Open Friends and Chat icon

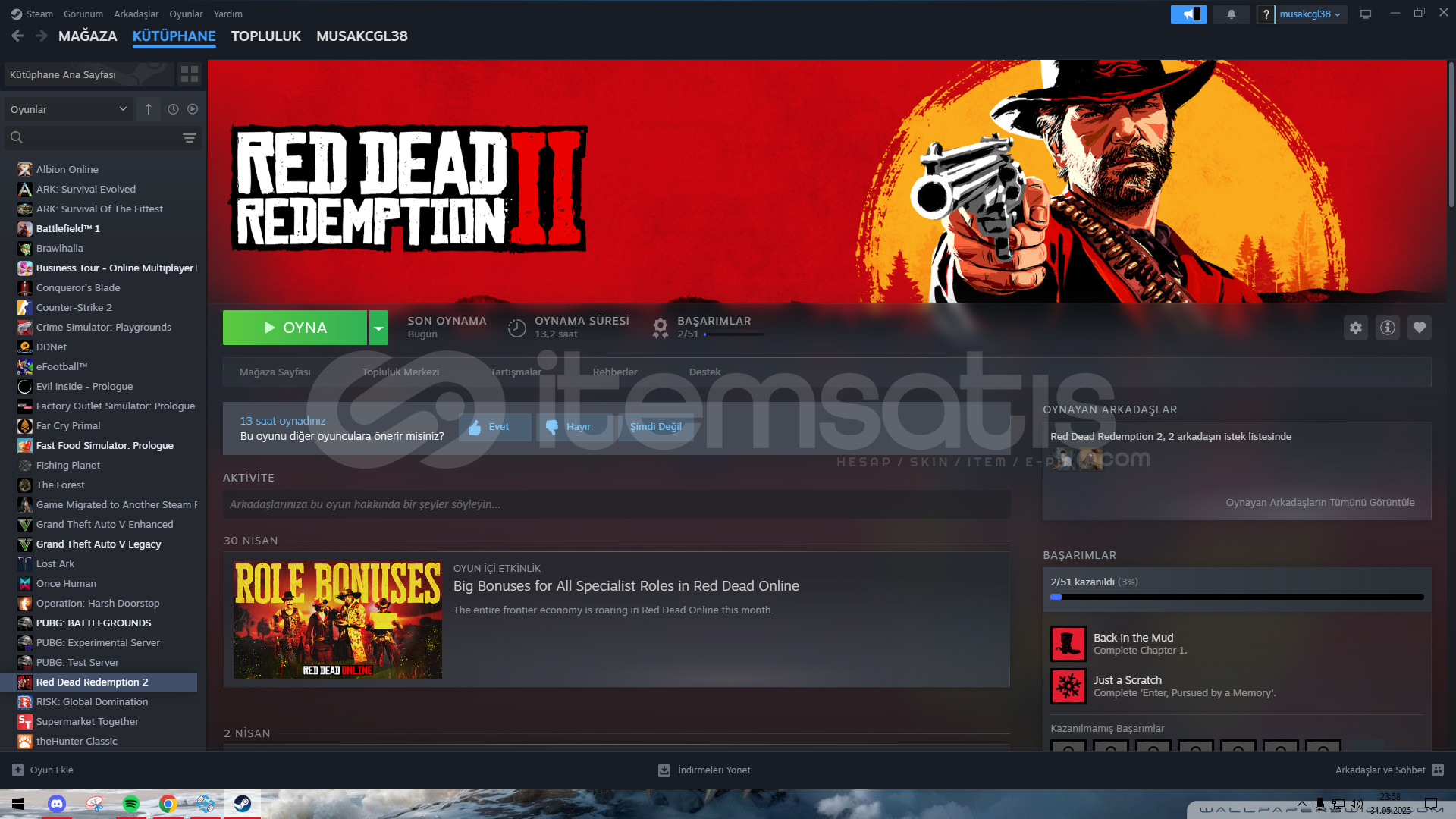[1438, 770]
